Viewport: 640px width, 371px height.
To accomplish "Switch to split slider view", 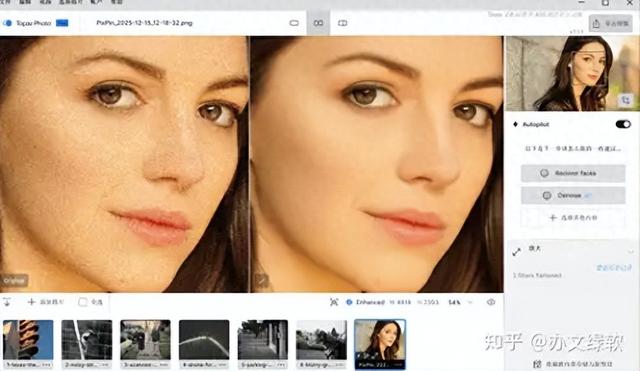I will pos(342,23).
